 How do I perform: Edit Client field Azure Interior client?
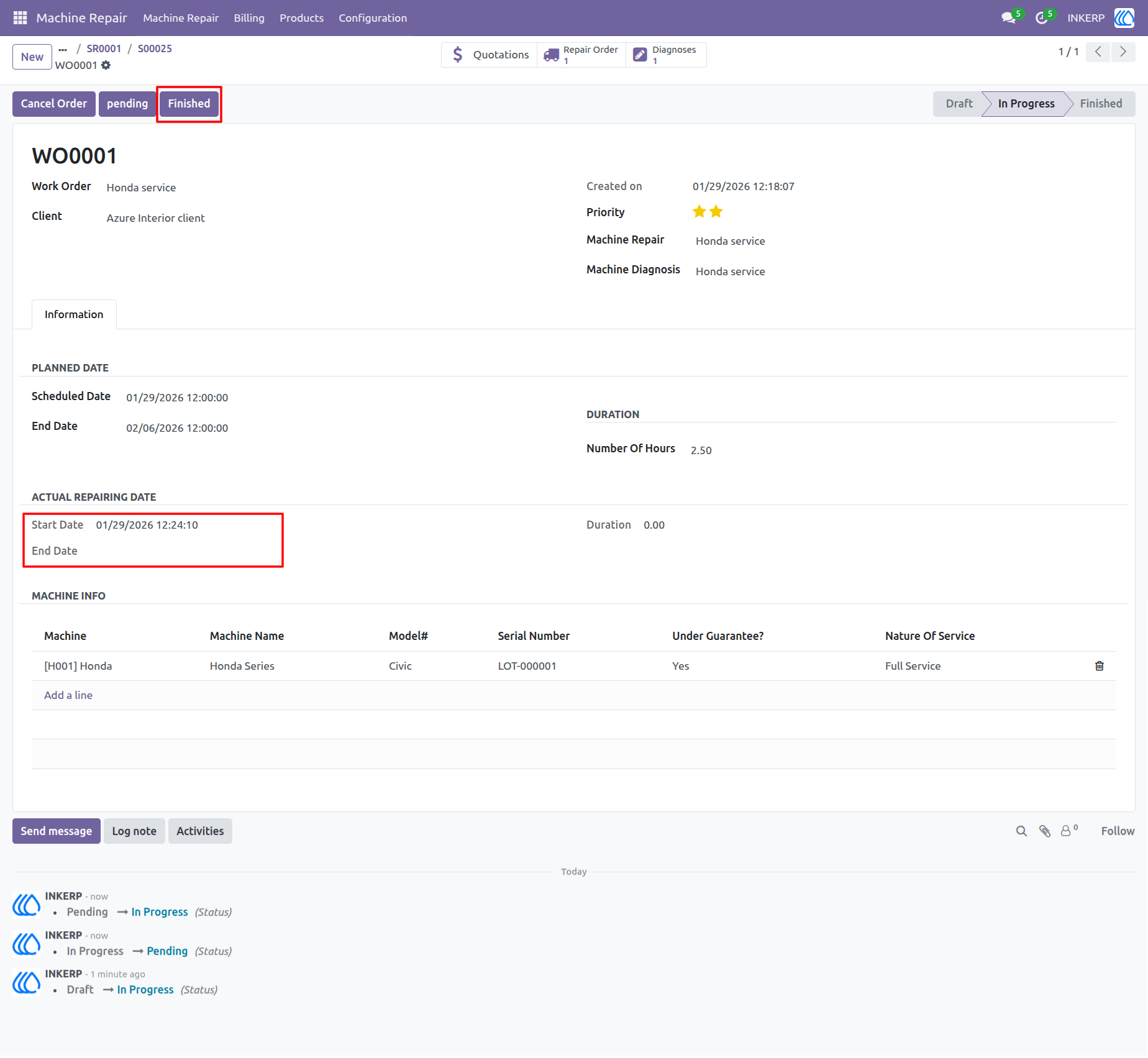tap(155, 218)
